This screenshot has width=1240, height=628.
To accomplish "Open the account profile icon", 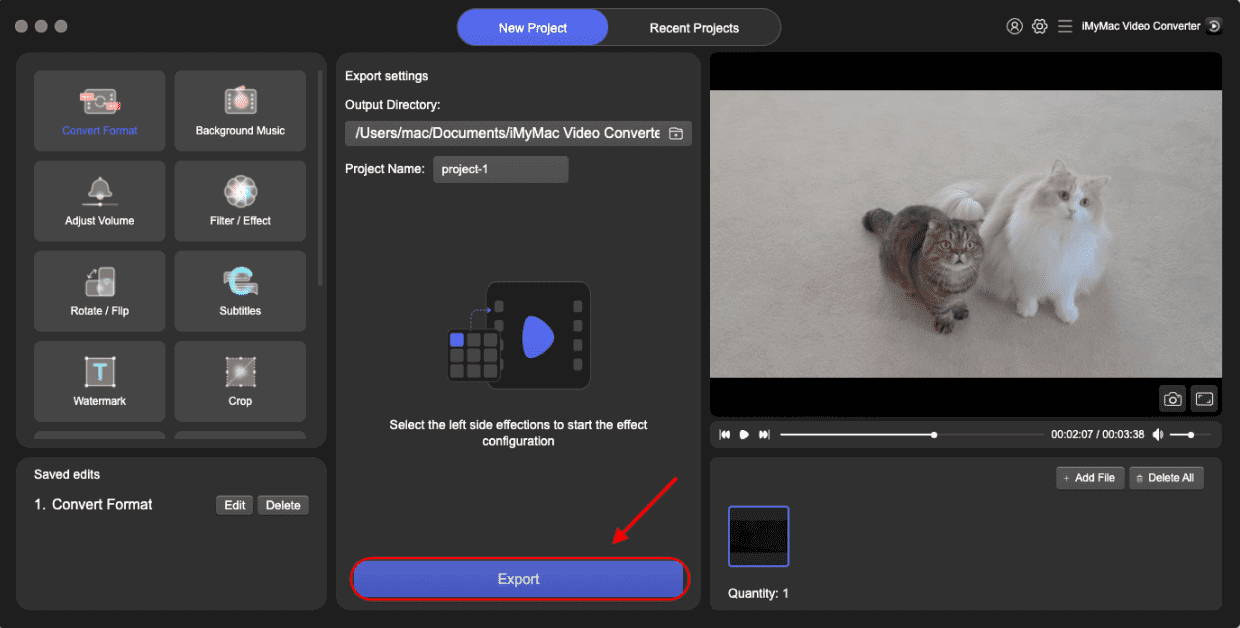I will coord(1016,26).
